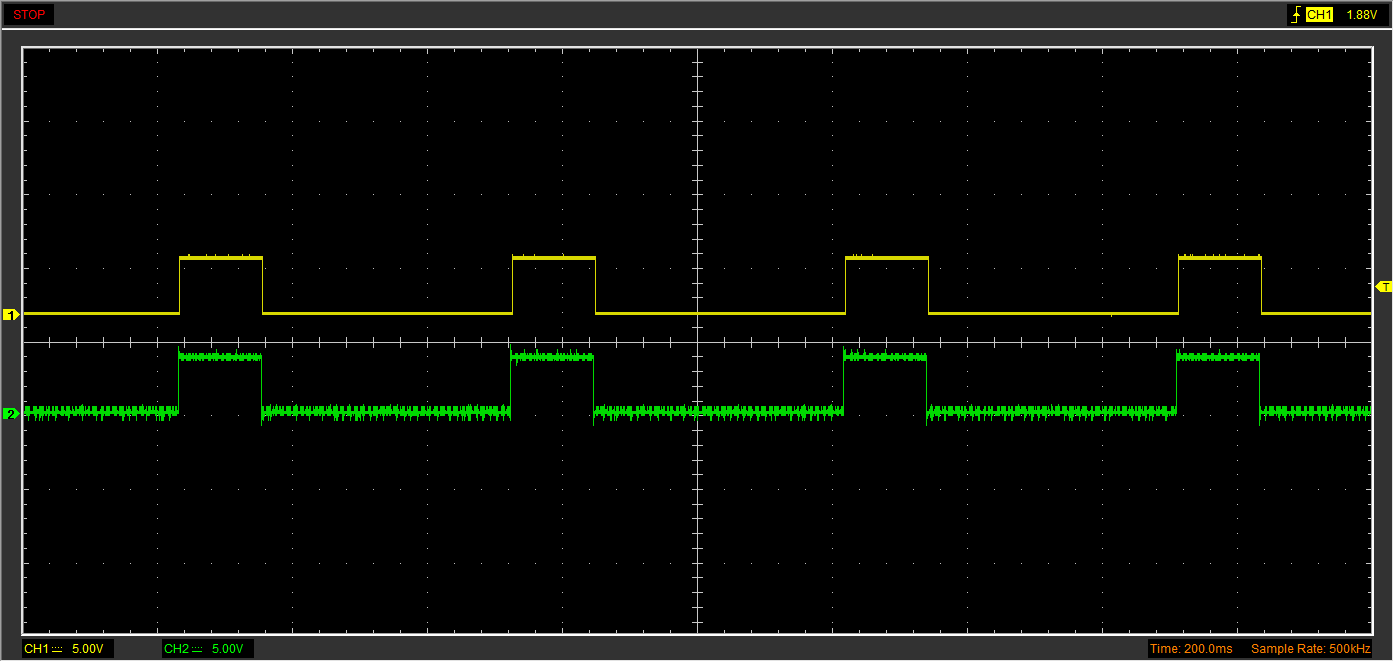Click the last green CH2 pulse top
Viewport: 1394px width, 662px height.
[1217, 356]
